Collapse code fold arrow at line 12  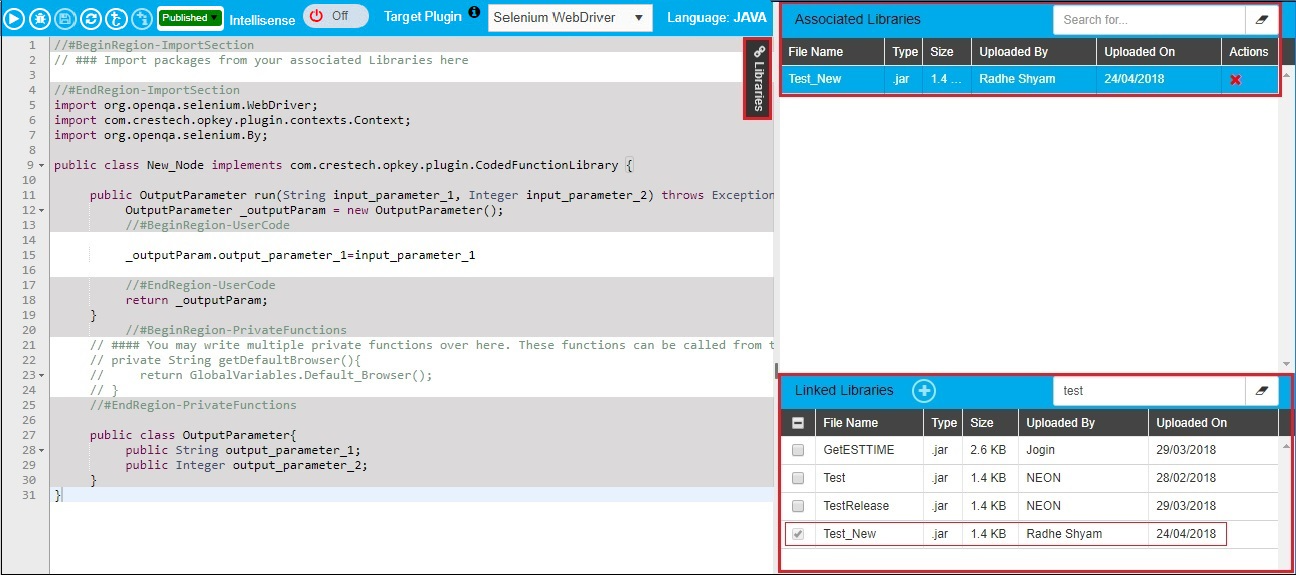[x=42, y=210]
